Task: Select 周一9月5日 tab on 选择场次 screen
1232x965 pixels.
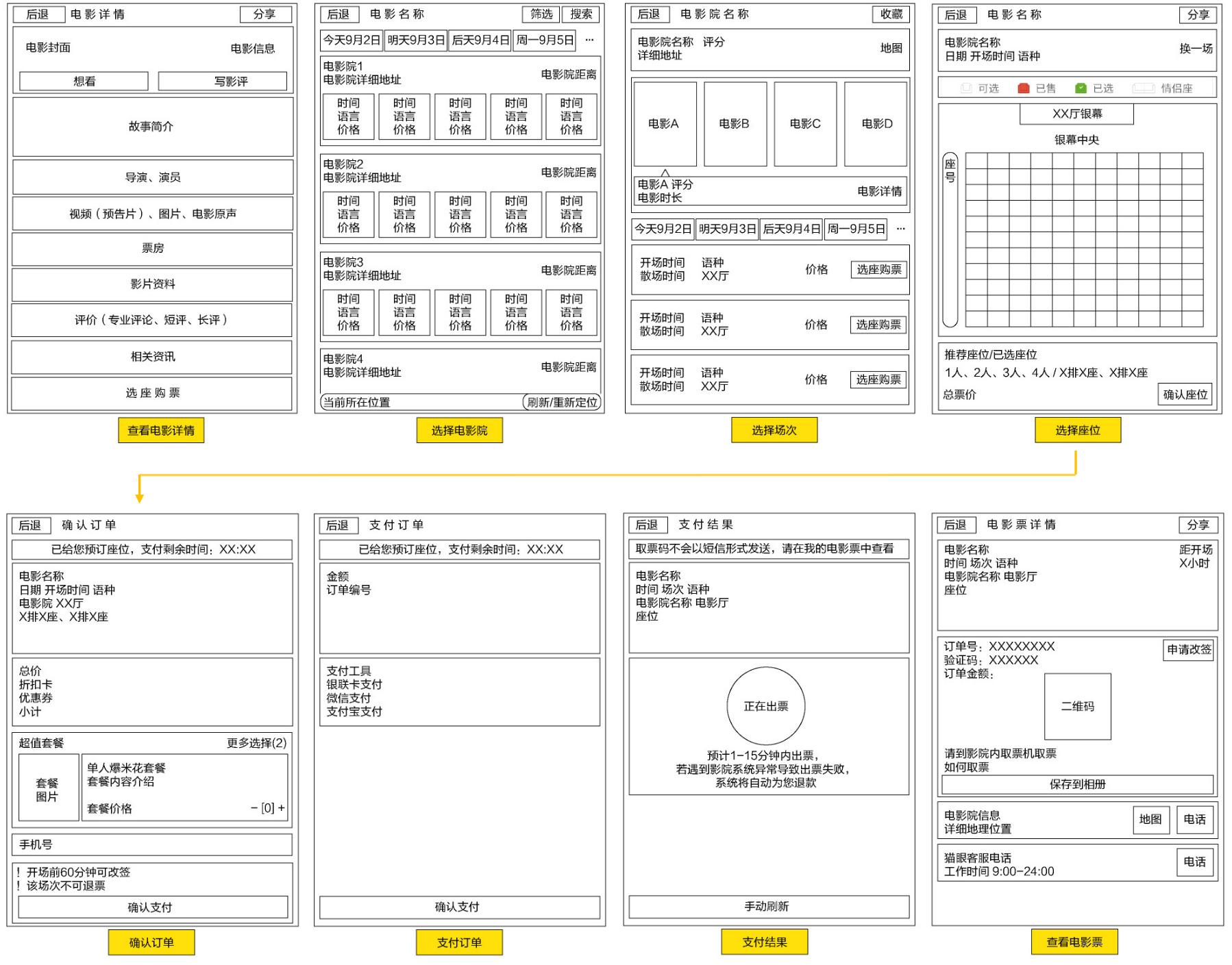Action: (x=856, y=229)
